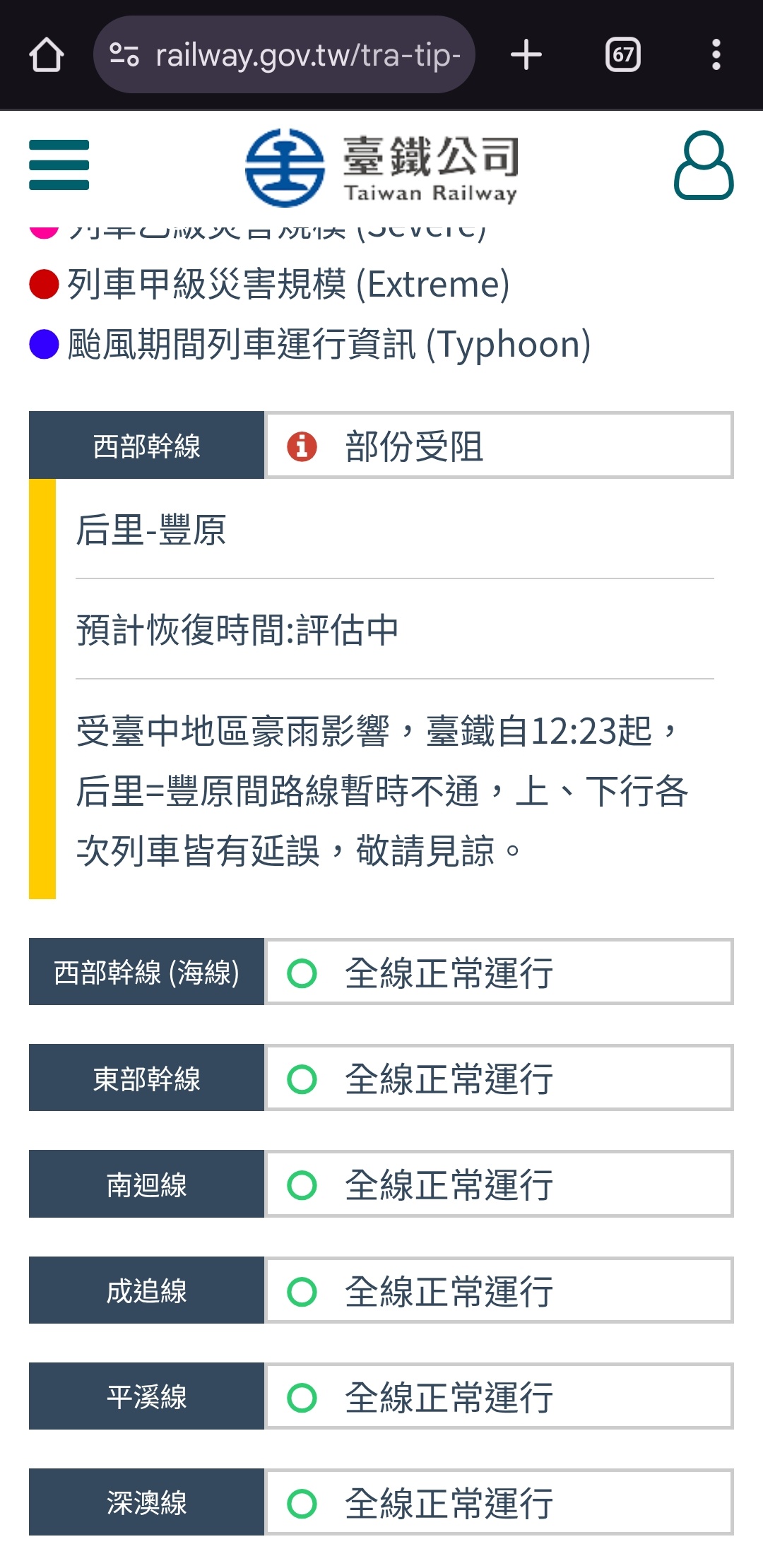
Task: Tap the red info icon beside 部份受阻
Action: pyautogui.click(x=302, y=446)
